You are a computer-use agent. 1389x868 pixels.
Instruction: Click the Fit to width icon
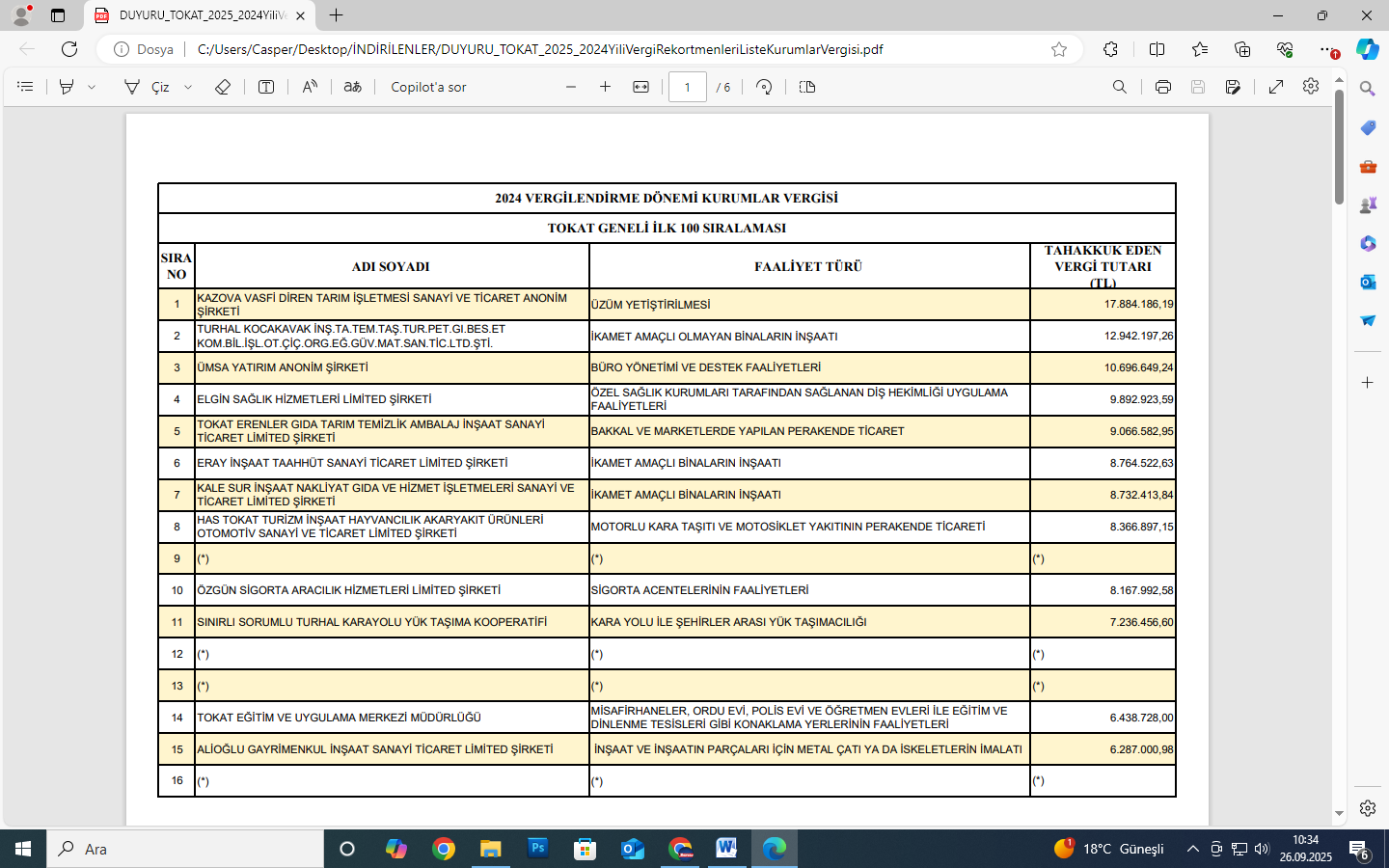(x=640, y=87)
